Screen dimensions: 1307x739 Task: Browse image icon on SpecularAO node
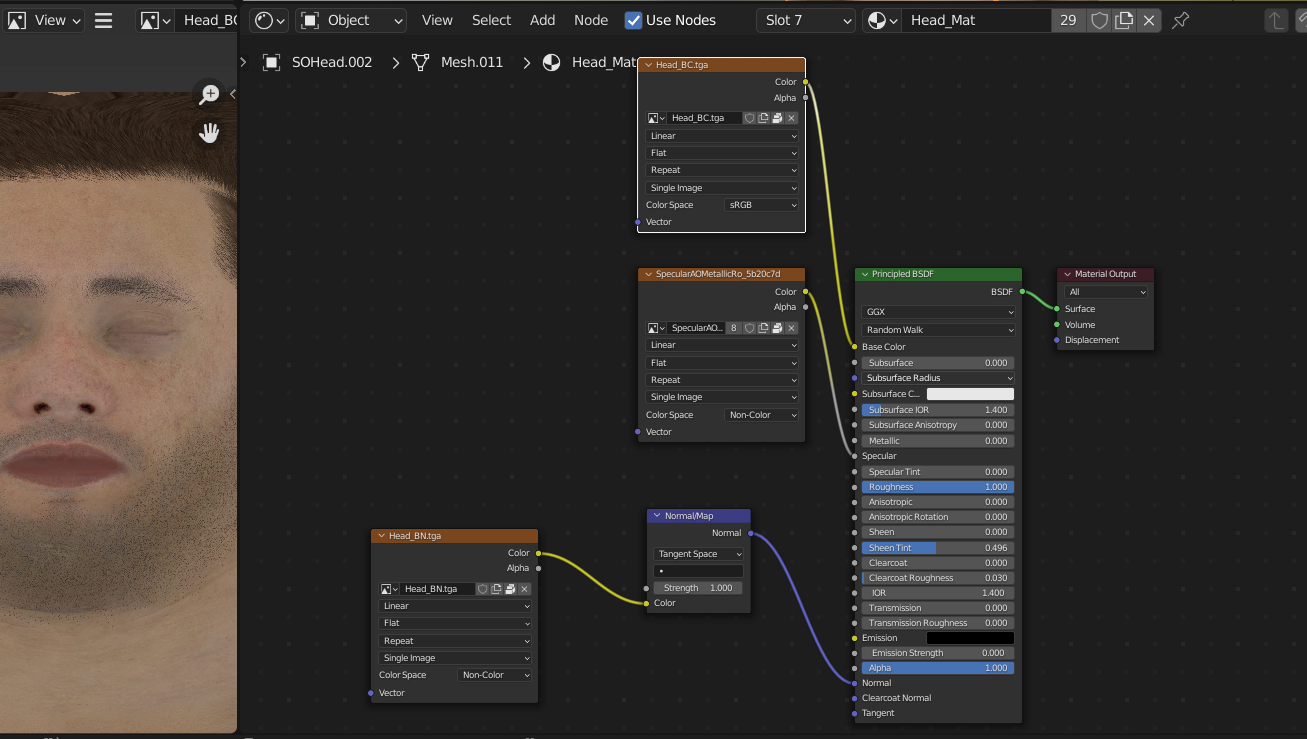(656, 328)
